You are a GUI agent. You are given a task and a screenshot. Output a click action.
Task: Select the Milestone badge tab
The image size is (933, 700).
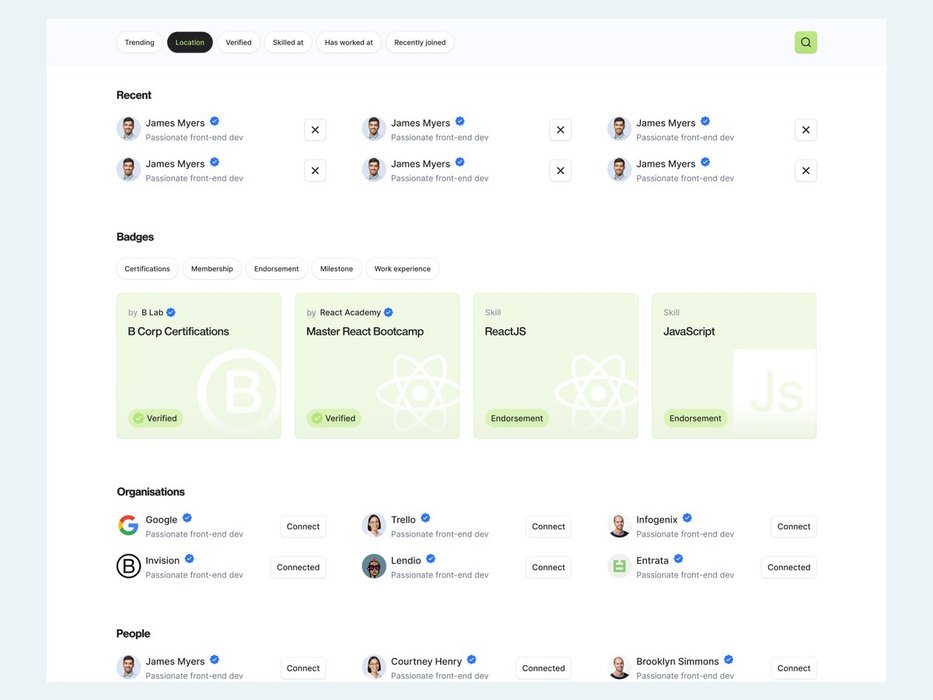tap(336, 269)
